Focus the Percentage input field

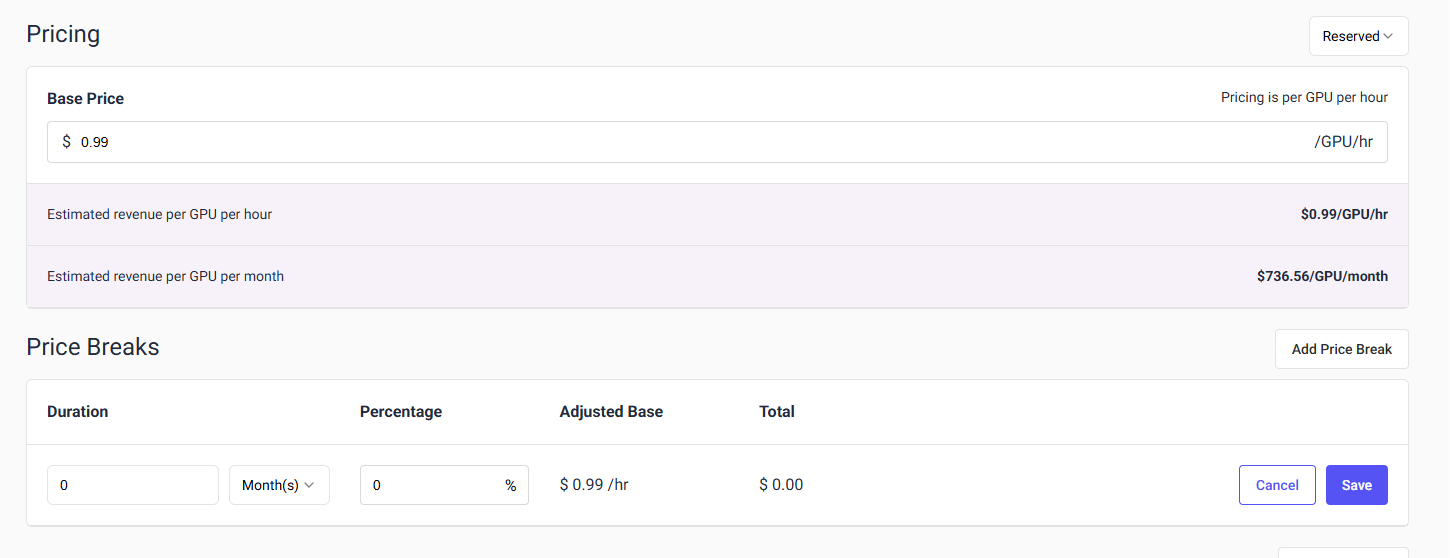click(430, 485)
